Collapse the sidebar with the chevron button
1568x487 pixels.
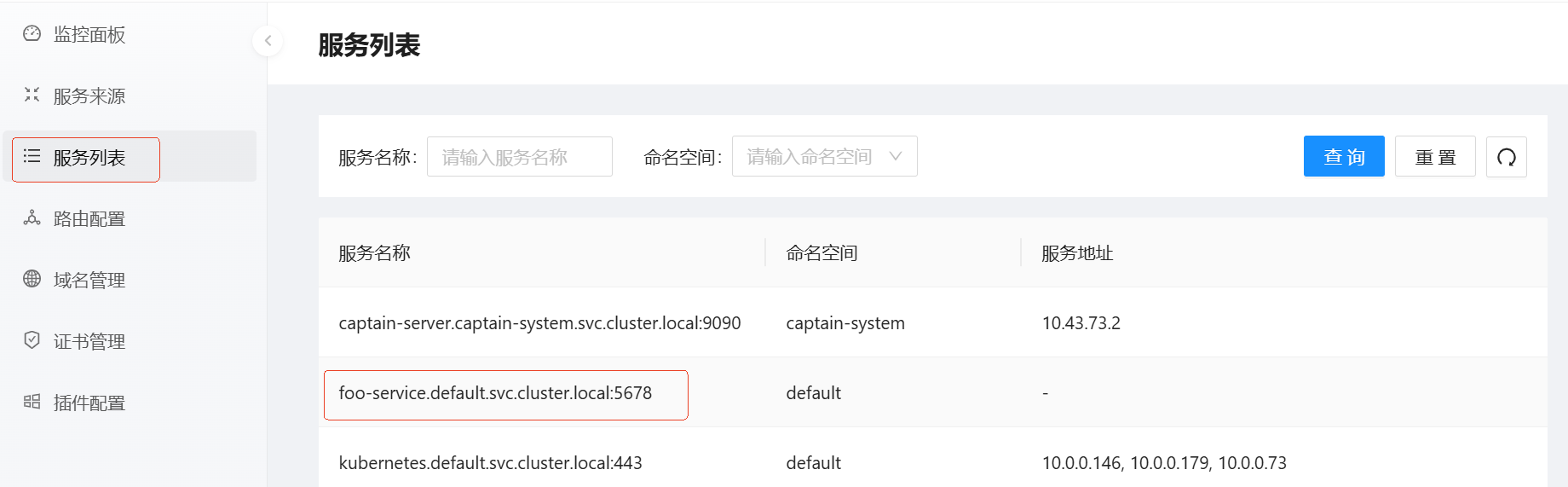coord(268,40)
